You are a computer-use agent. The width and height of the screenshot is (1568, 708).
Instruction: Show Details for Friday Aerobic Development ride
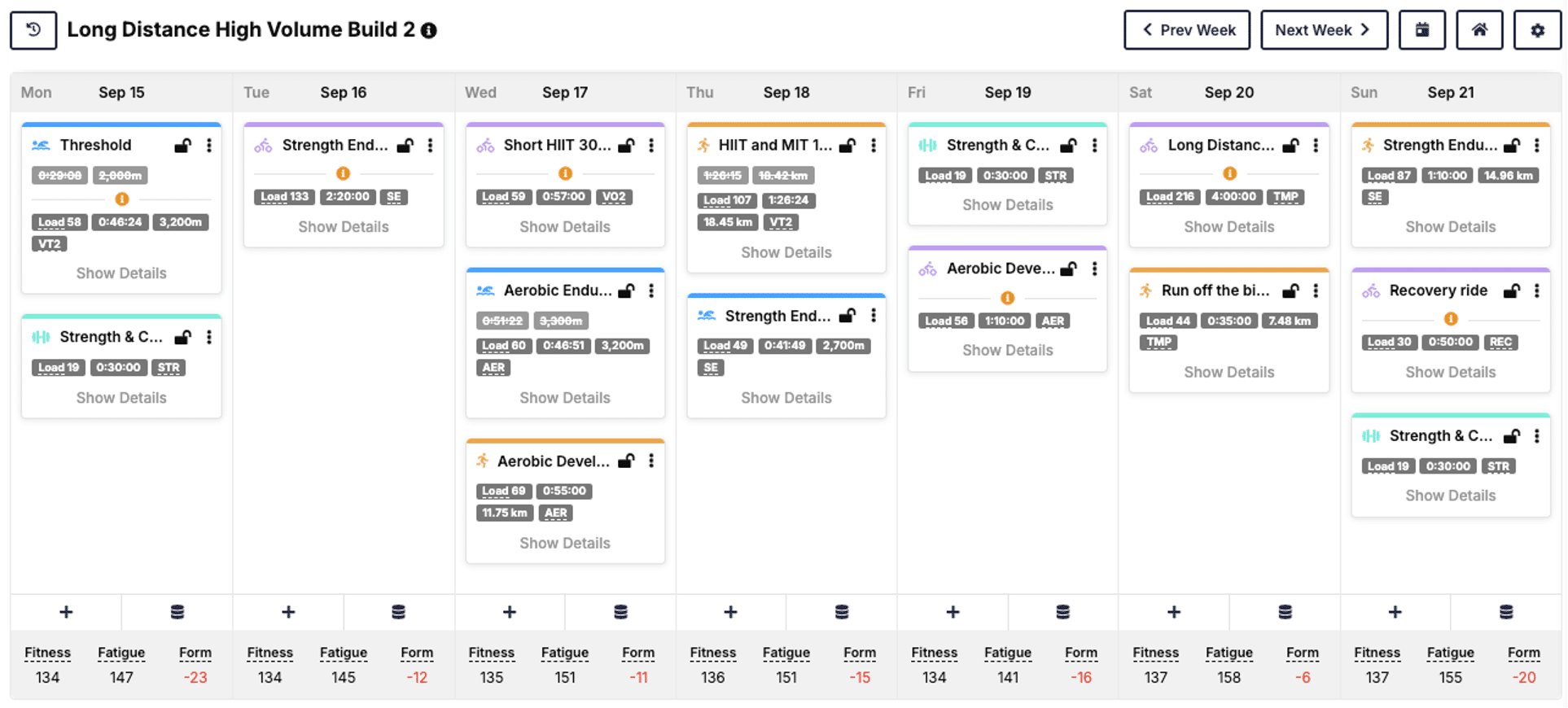click(x=1007, y=350)
